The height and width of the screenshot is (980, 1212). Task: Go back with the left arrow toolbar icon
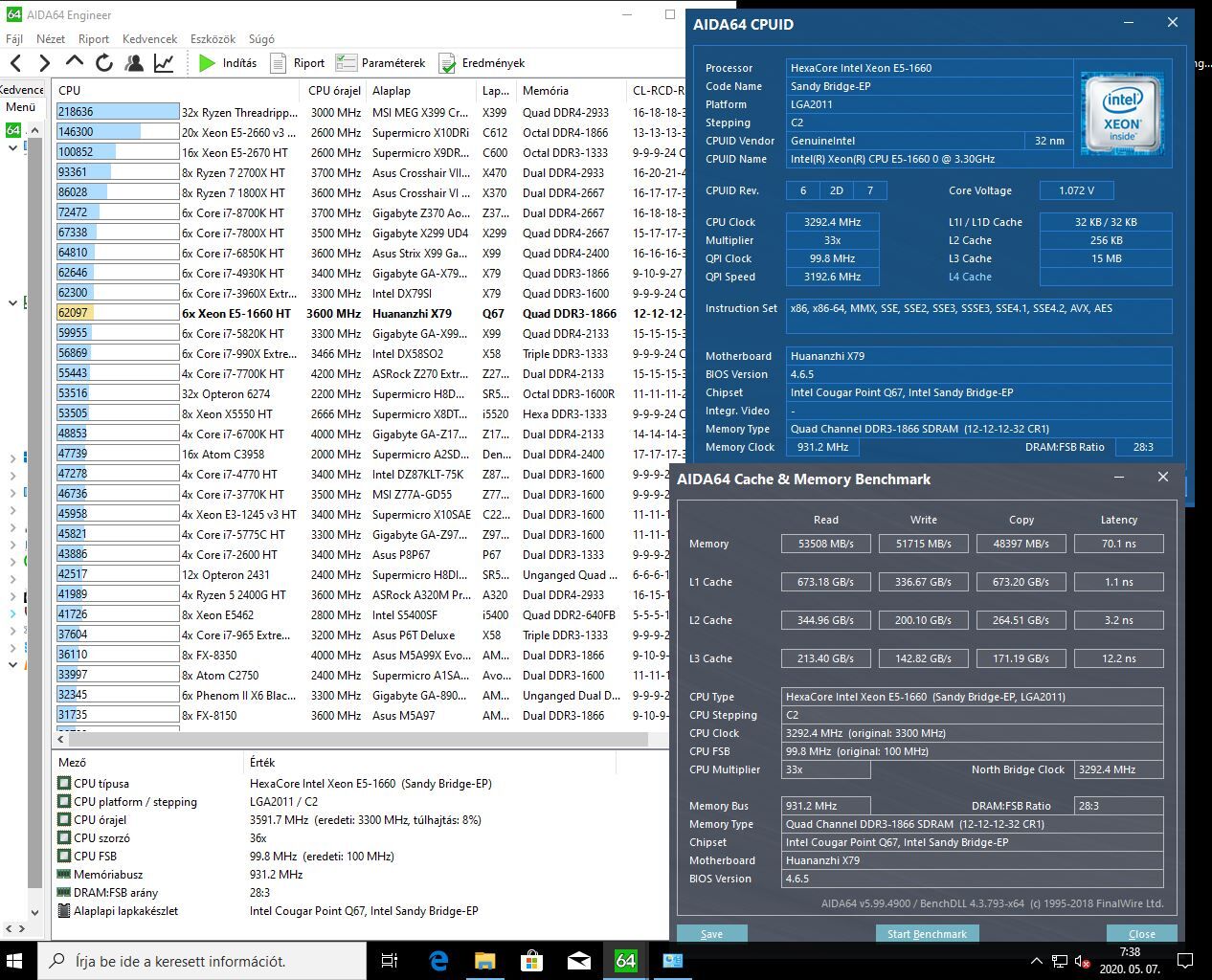point(15,63)
